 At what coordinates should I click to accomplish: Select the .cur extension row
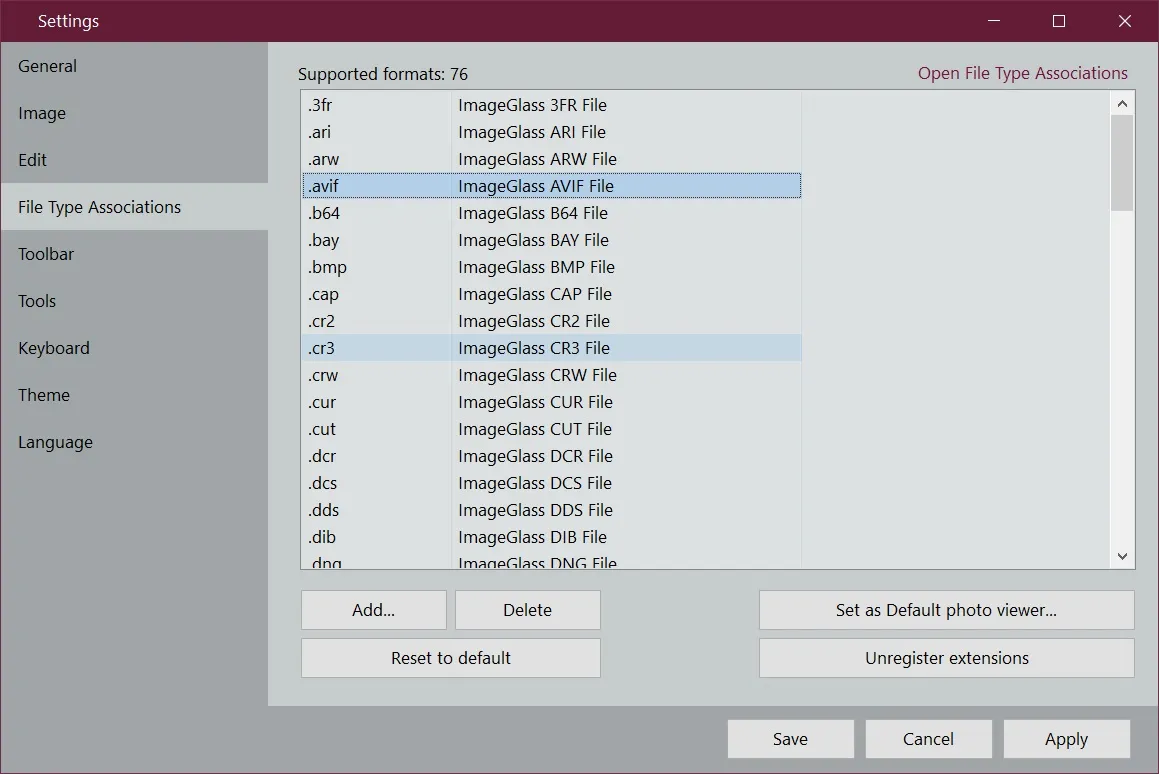pyautogui.click(x=551, y=402)
